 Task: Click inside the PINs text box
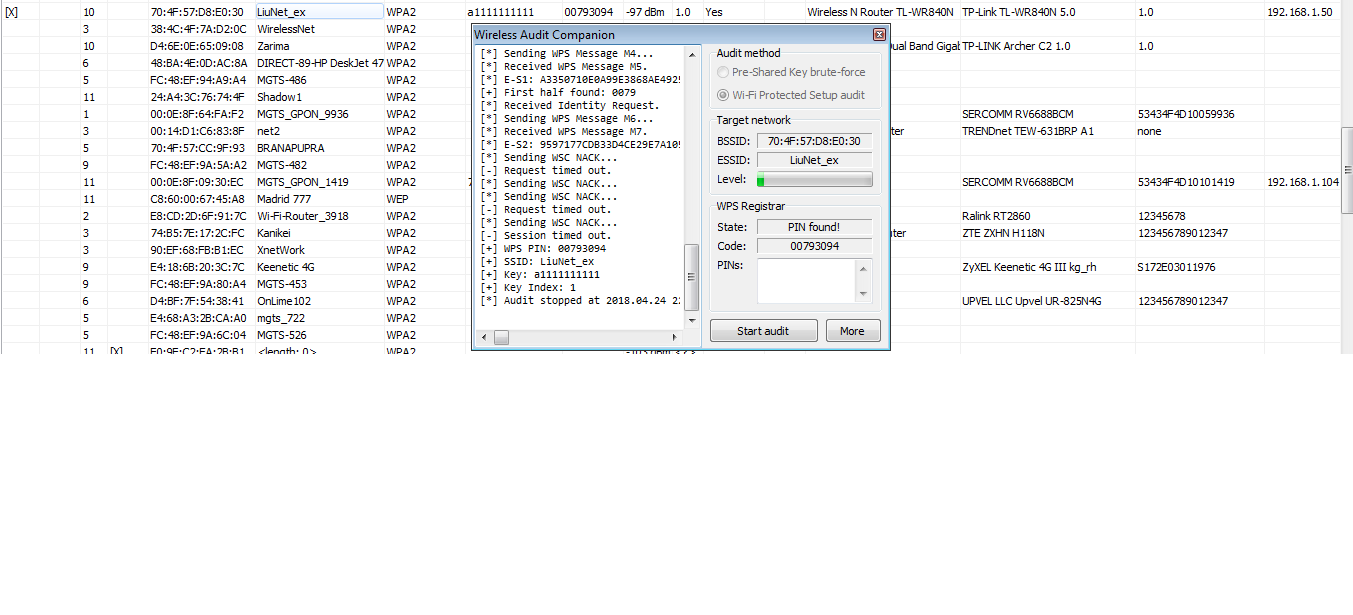[x=806, y=281]
